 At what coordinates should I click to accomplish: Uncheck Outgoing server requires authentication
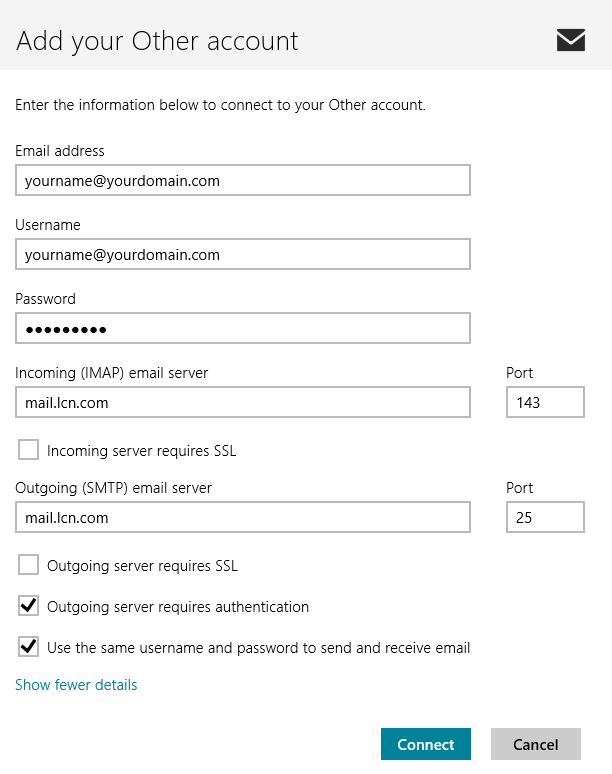[28, 606]
